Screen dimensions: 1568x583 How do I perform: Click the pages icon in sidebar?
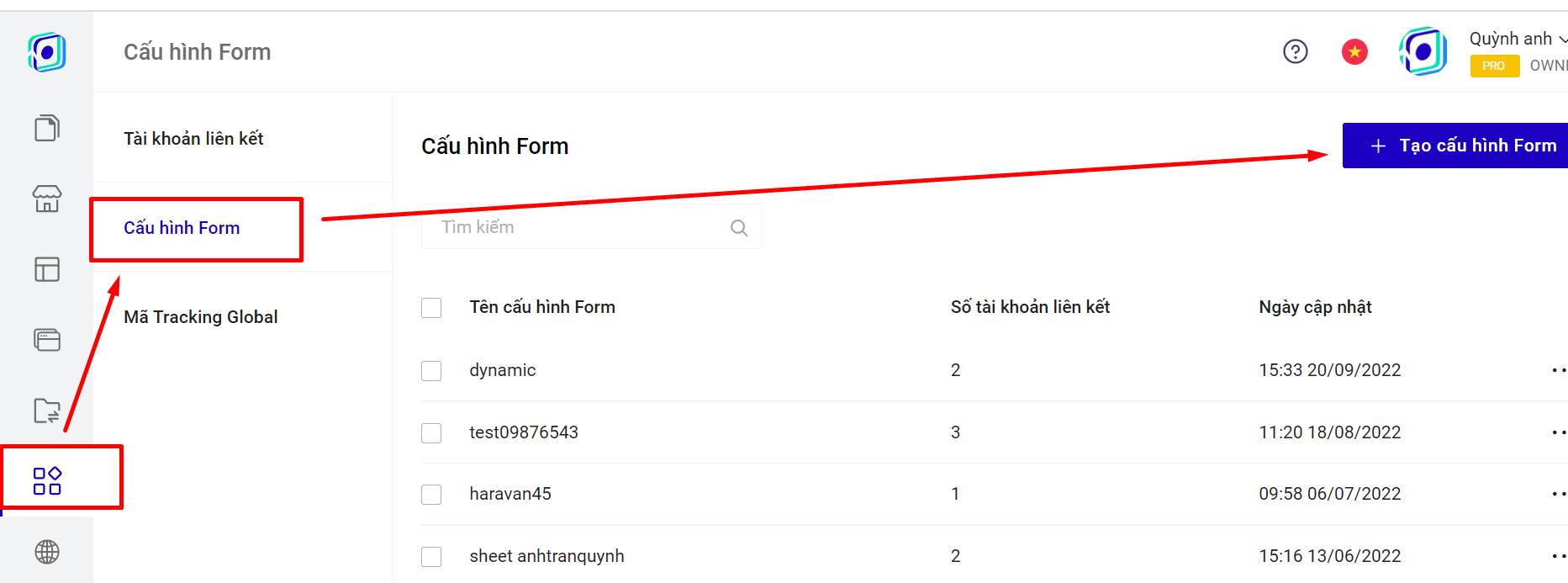(x=47, y=129)
